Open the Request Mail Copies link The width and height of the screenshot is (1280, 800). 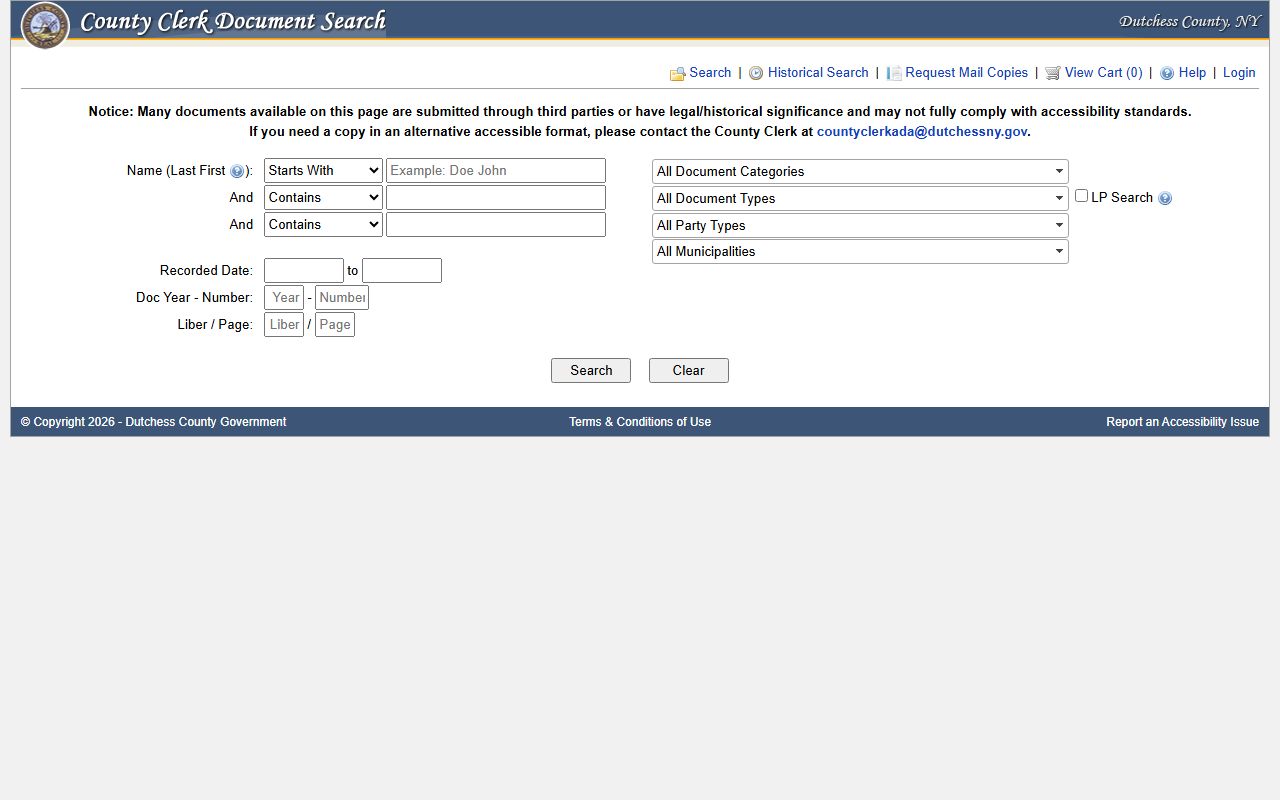tap(966, 73)
